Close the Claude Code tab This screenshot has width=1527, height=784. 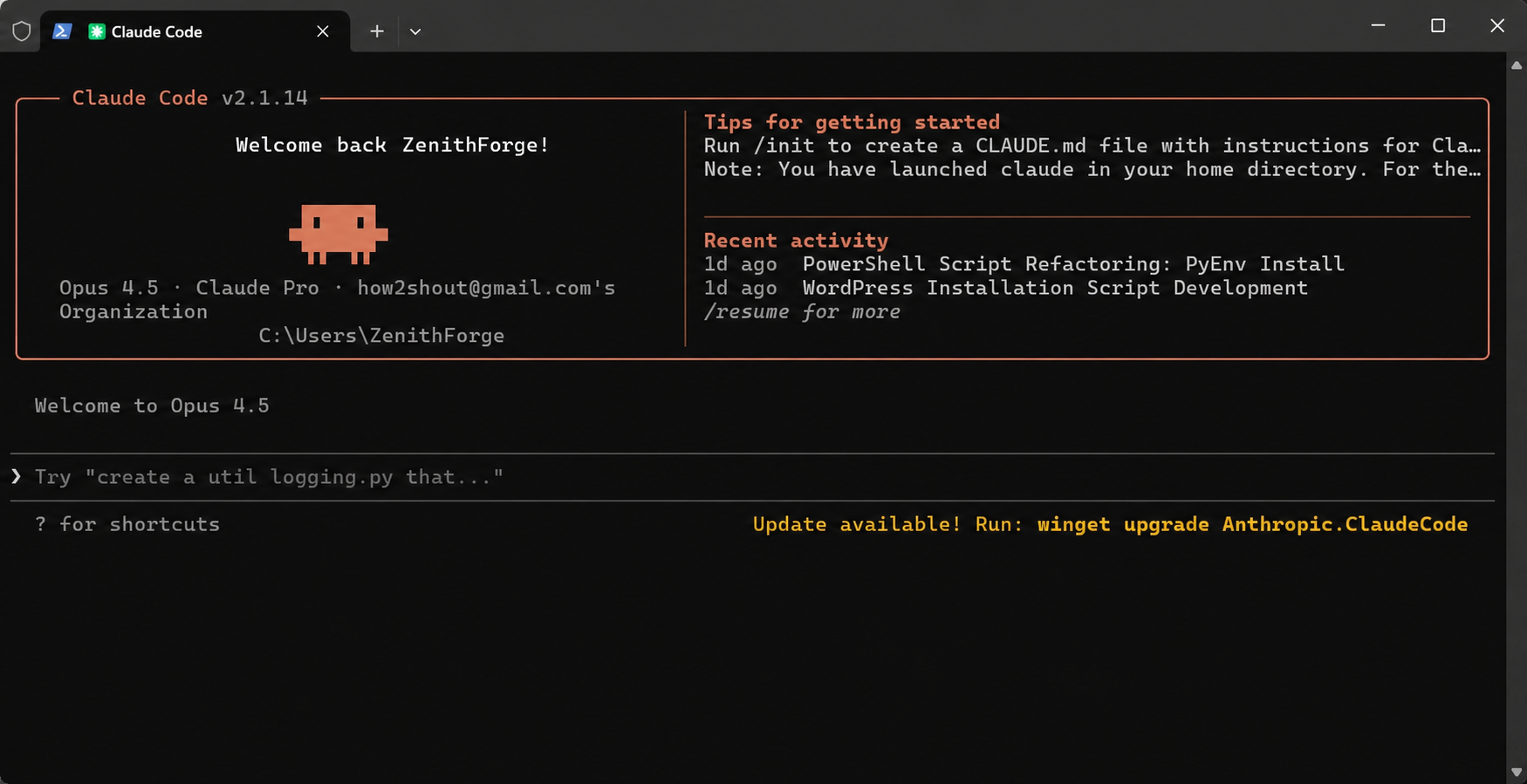click(323, 31)
